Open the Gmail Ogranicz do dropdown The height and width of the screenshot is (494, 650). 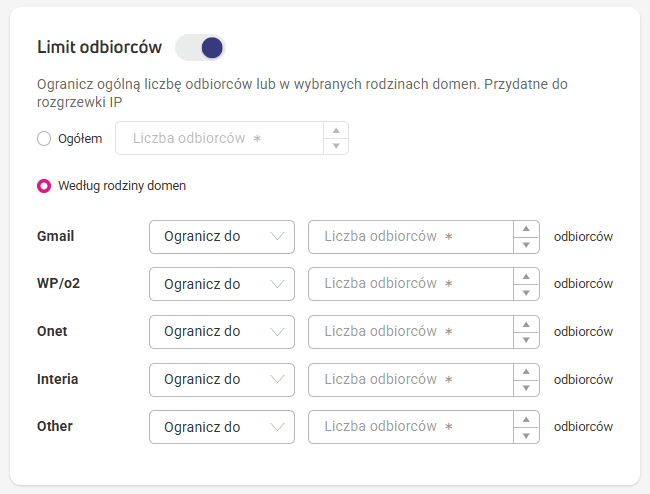tap(222, 237)
